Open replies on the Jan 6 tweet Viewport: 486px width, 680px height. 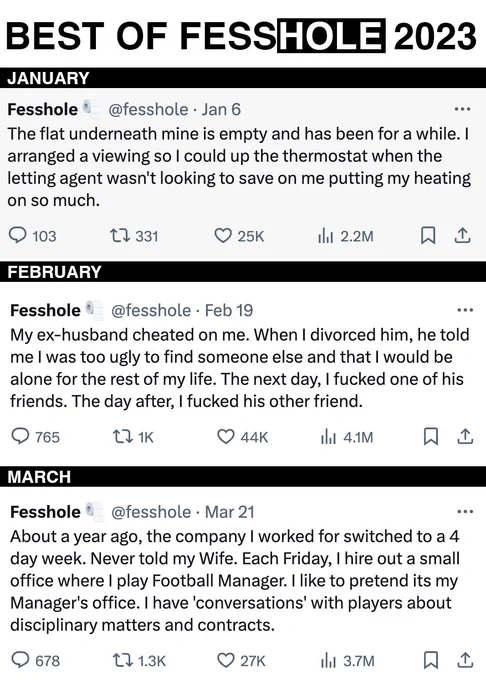point(33,236)
